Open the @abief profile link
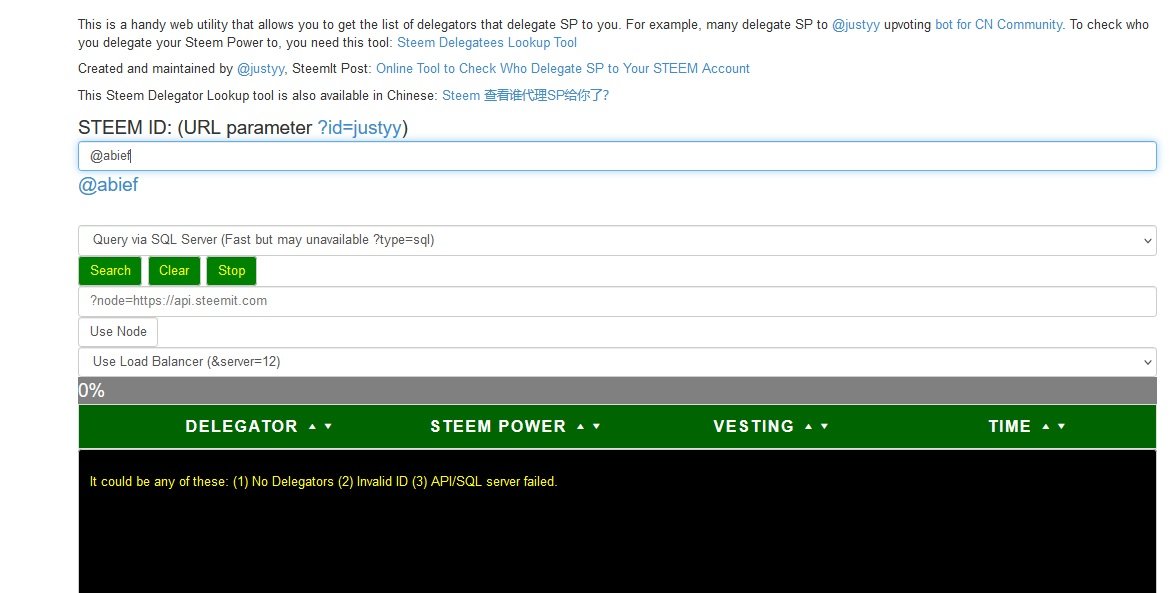The height and width of the screenshot is (593, 1176). coord(108,185)
